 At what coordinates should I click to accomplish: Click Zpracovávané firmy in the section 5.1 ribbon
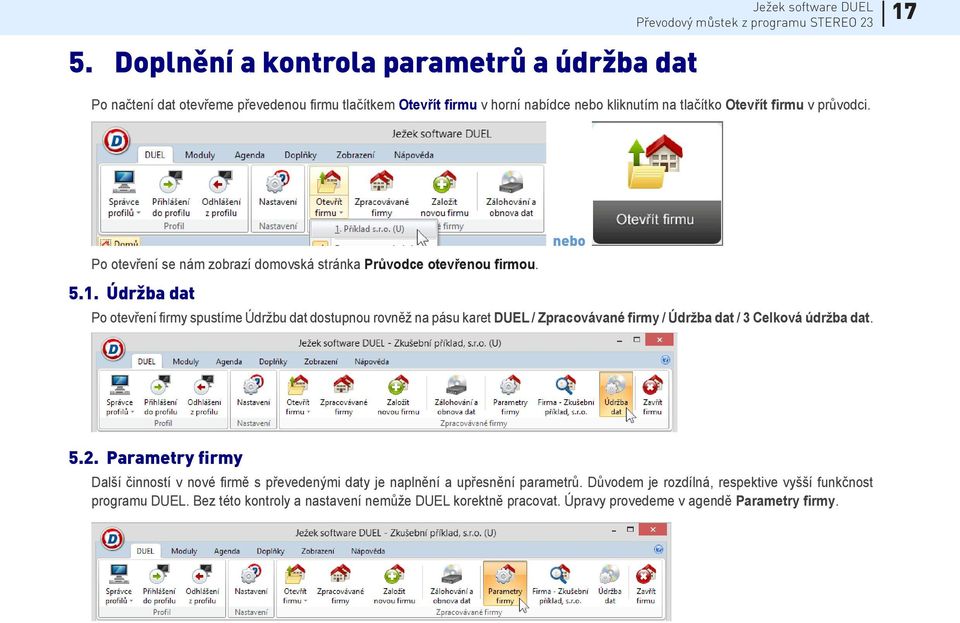click(x=343, y=395)
